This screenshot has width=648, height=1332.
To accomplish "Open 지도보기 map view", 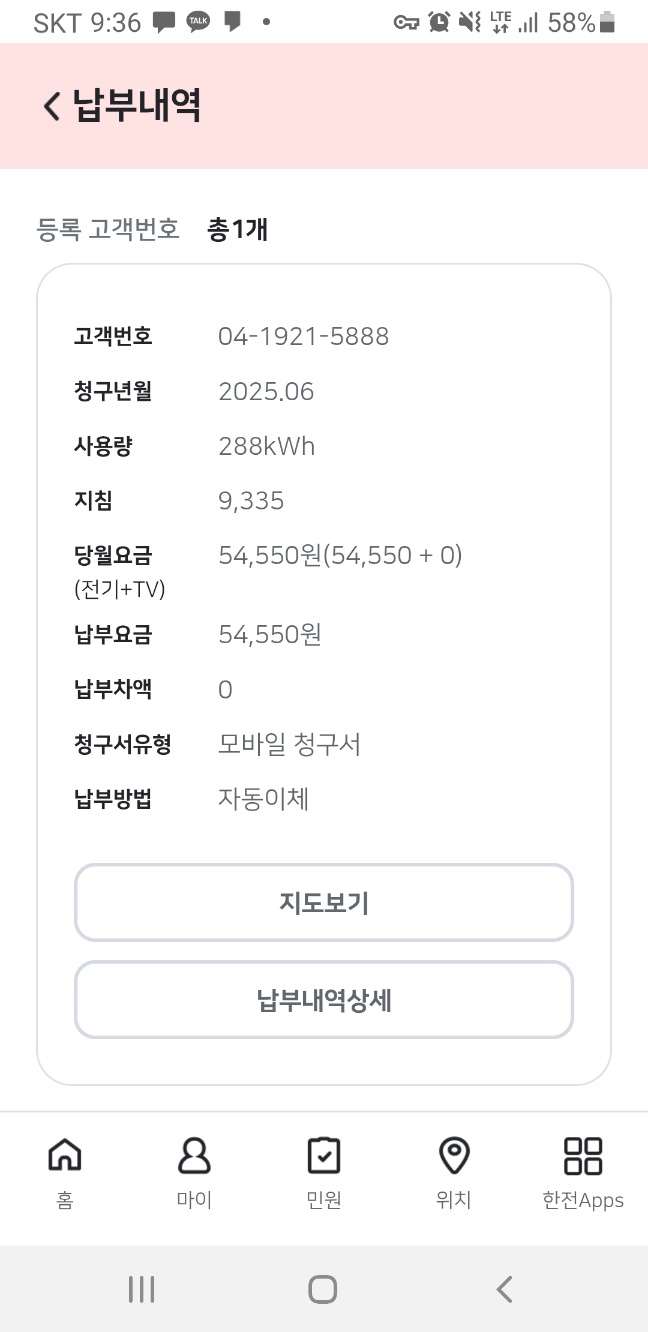I will 324,903.
